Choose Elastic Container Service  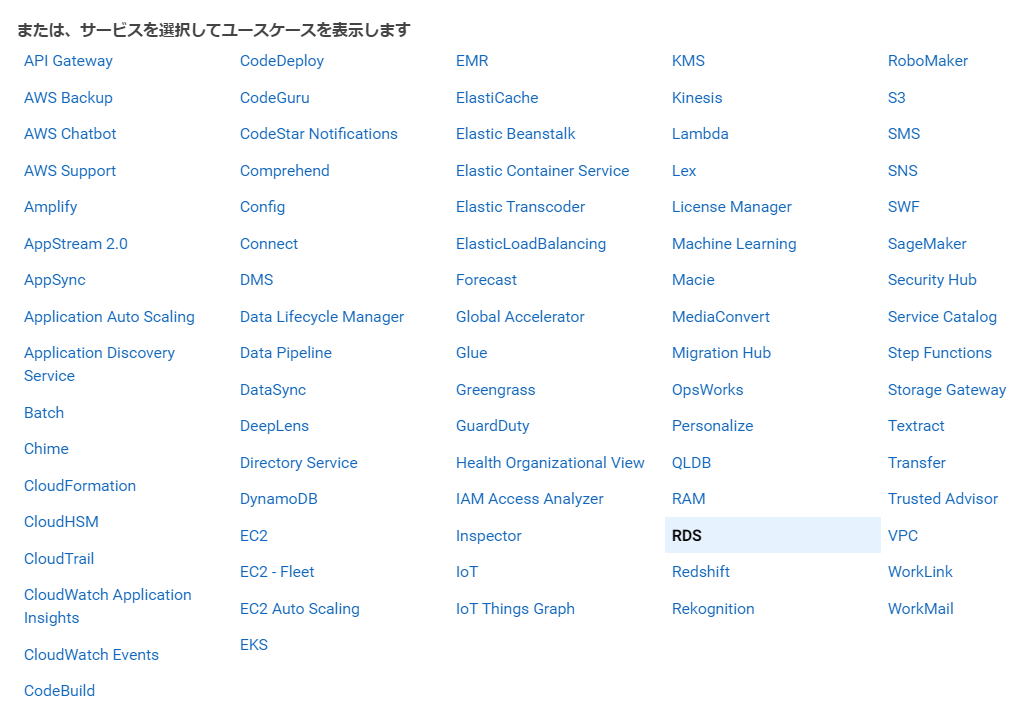[542, 171]
